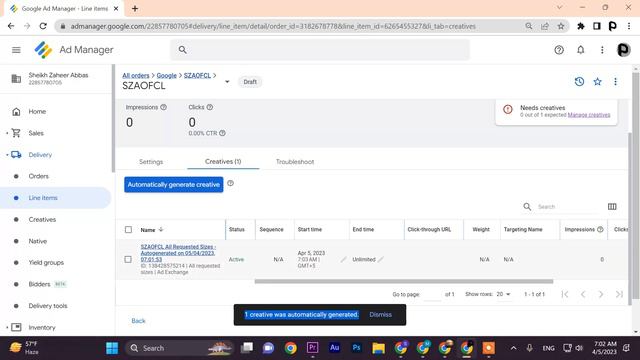The width and height of the screenshot is (640, 360).
Task: Click the table search magnifier icon
Action: (527, 207)
